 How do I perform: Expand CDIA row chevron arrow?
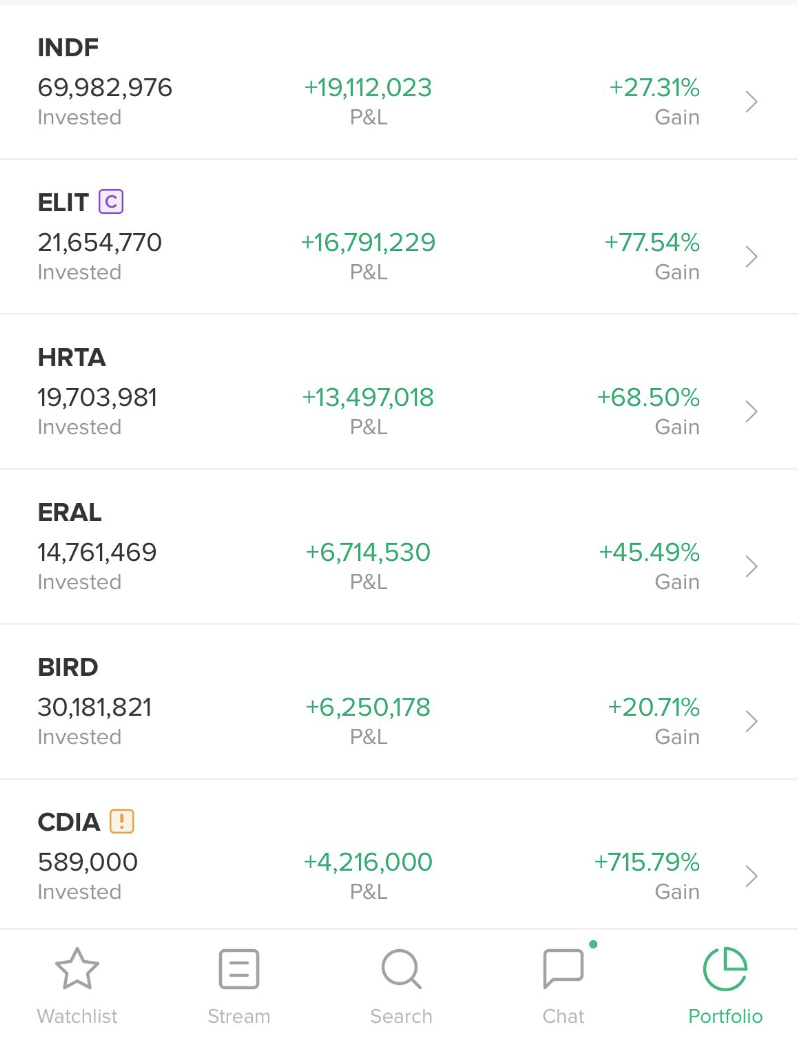[752, 877]
